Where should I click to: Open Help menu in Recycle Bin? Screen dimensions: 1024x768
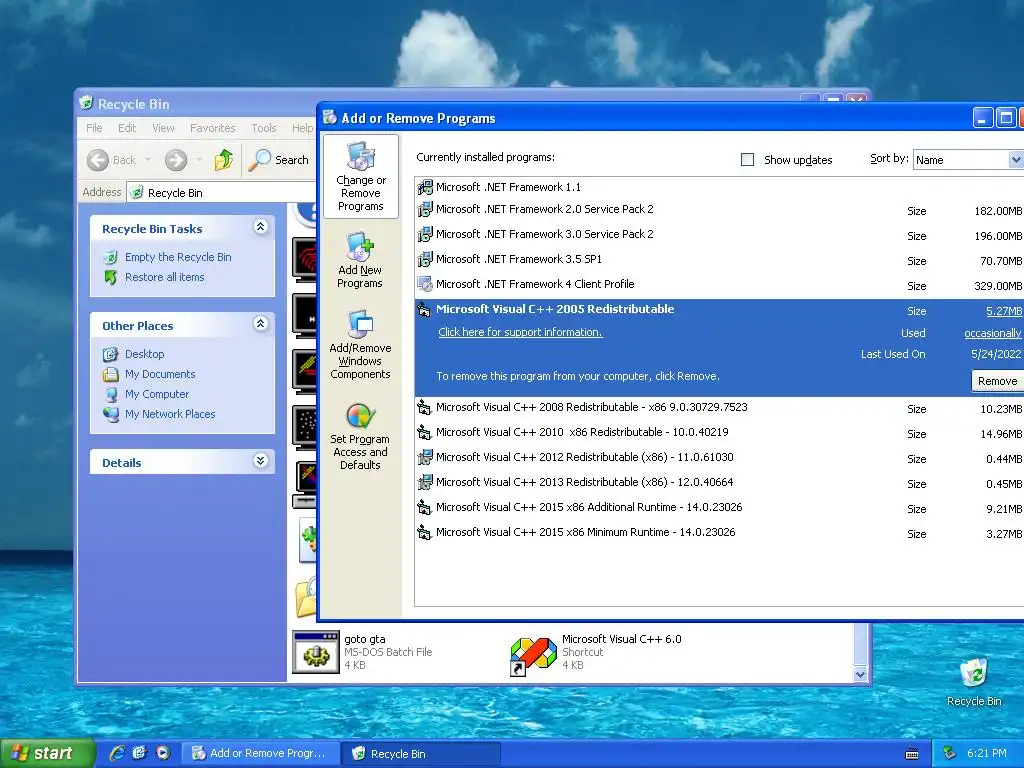click(302, 128)
